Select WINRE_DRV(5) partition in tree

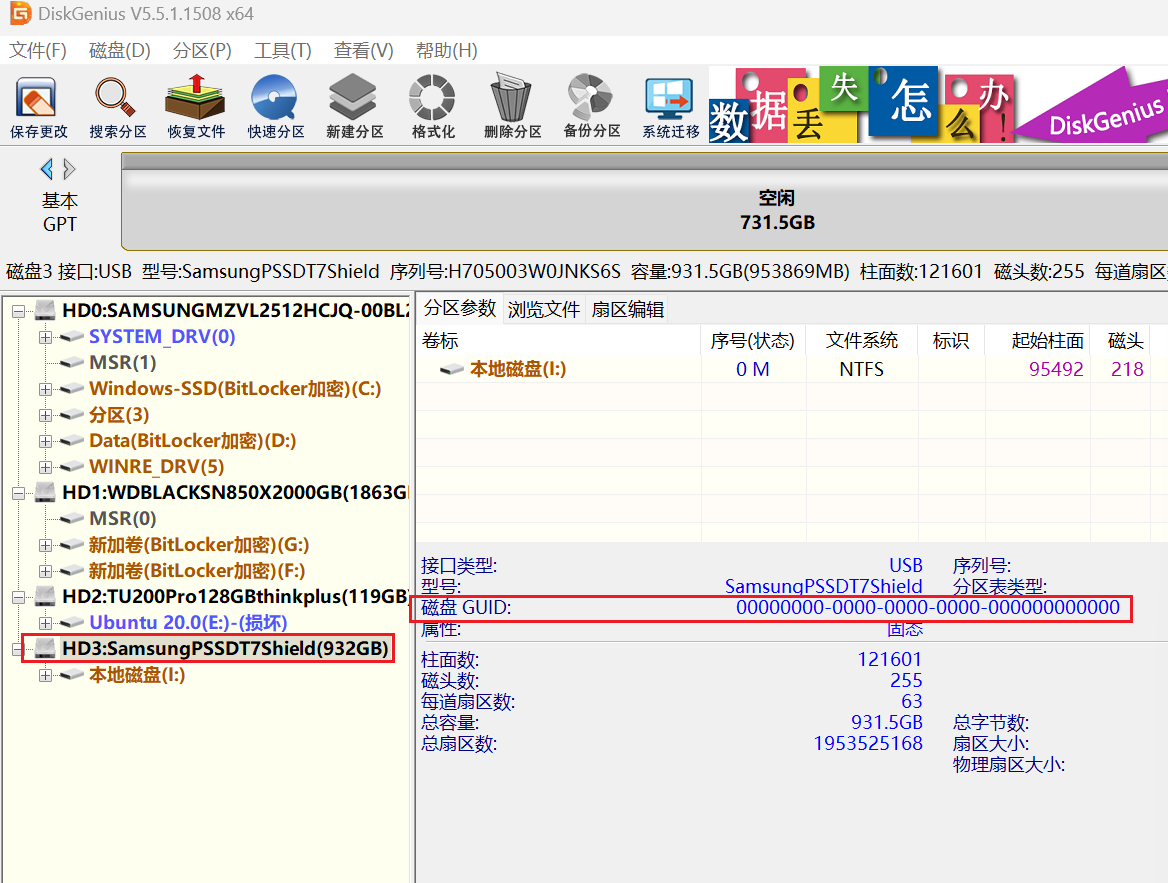tap(156, 466)
